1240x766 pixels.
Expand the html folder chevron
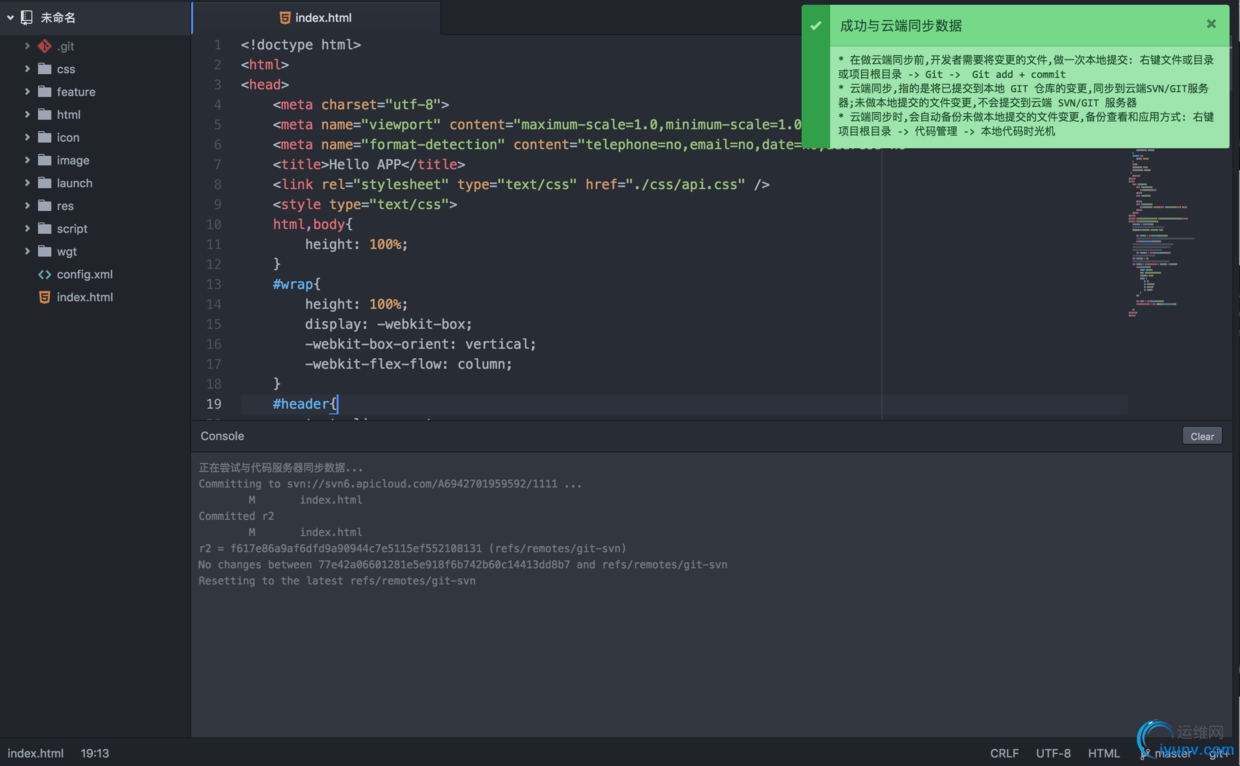pos(27,115)
